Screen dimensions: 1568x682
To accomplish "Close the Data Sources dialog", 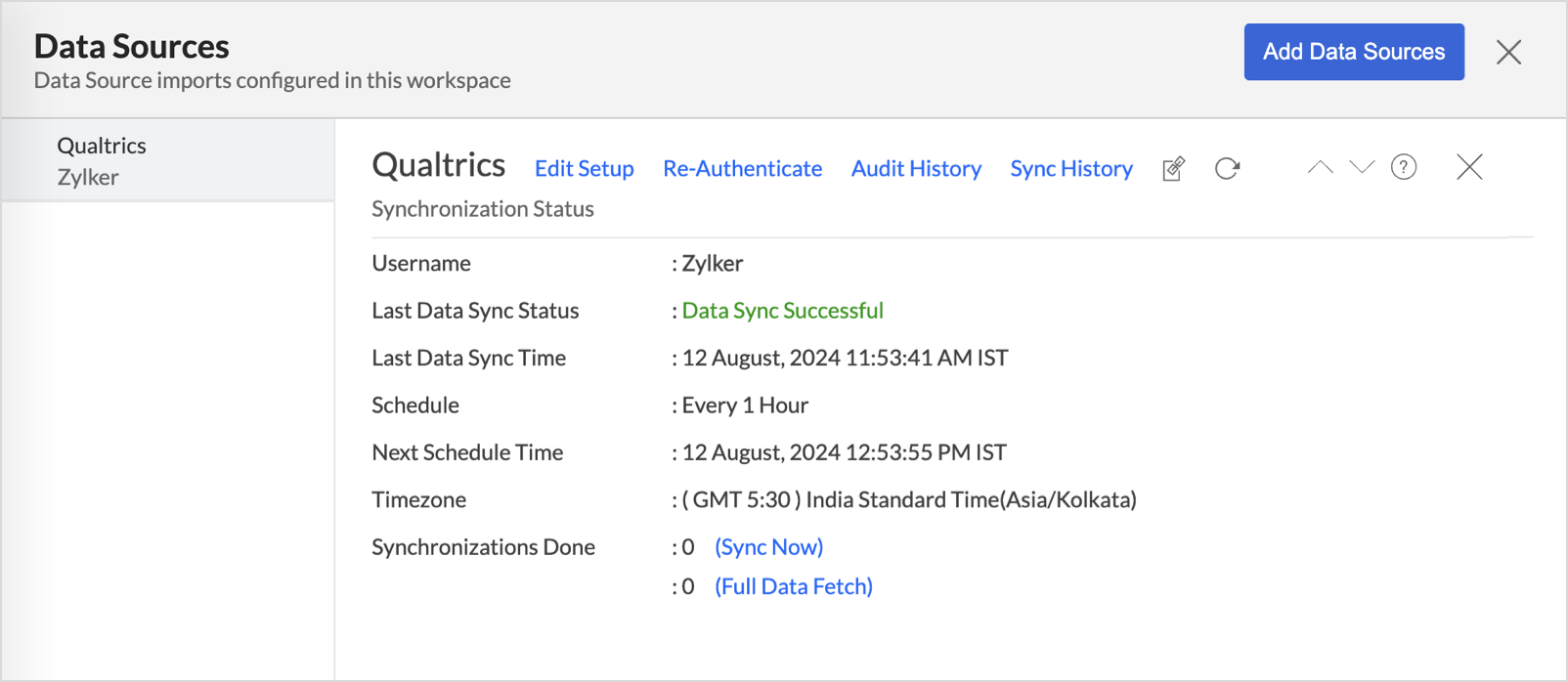I will coord(1508,52).
